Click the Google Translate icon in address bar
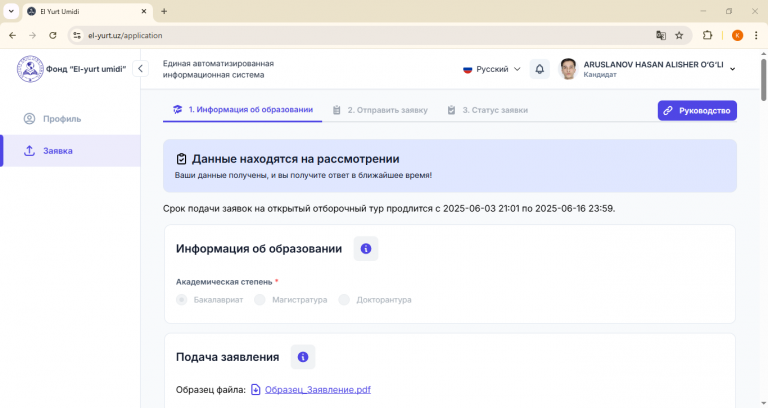The height and width of the screenshot is (408, 768). point(661,35)
